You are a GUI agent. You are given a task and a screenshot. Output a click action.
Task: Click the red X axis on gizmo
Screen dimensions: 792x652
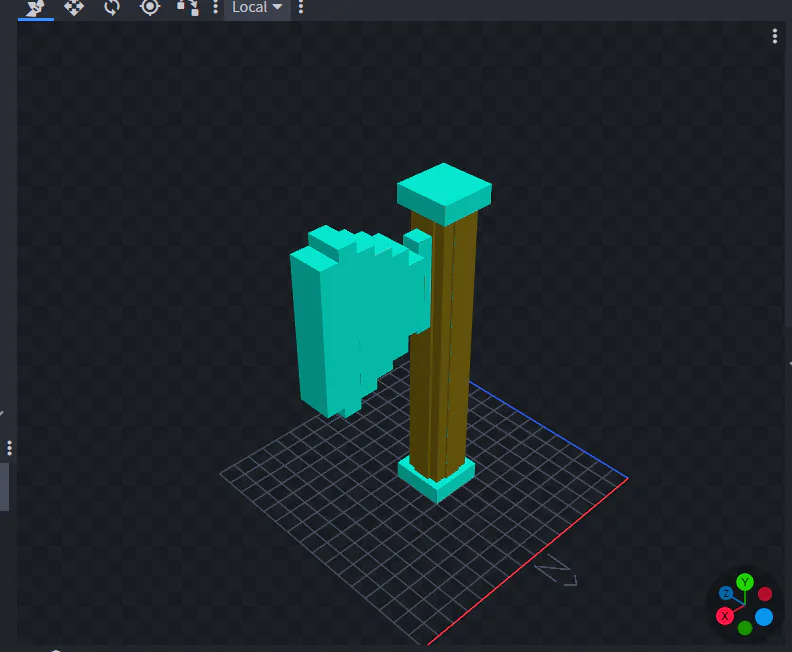[725, 616]
